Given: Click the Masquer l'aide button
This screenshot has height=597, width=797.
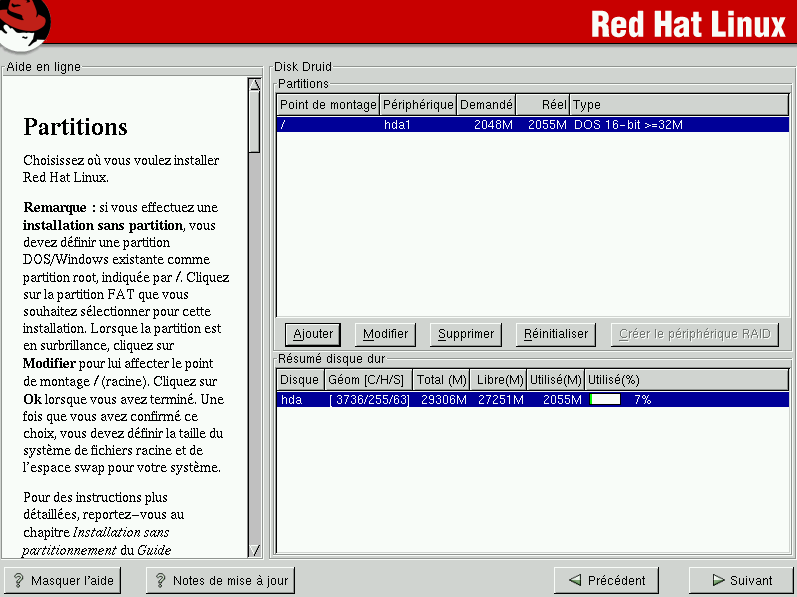Looking at the screenshot, I should tap(62, 580).
